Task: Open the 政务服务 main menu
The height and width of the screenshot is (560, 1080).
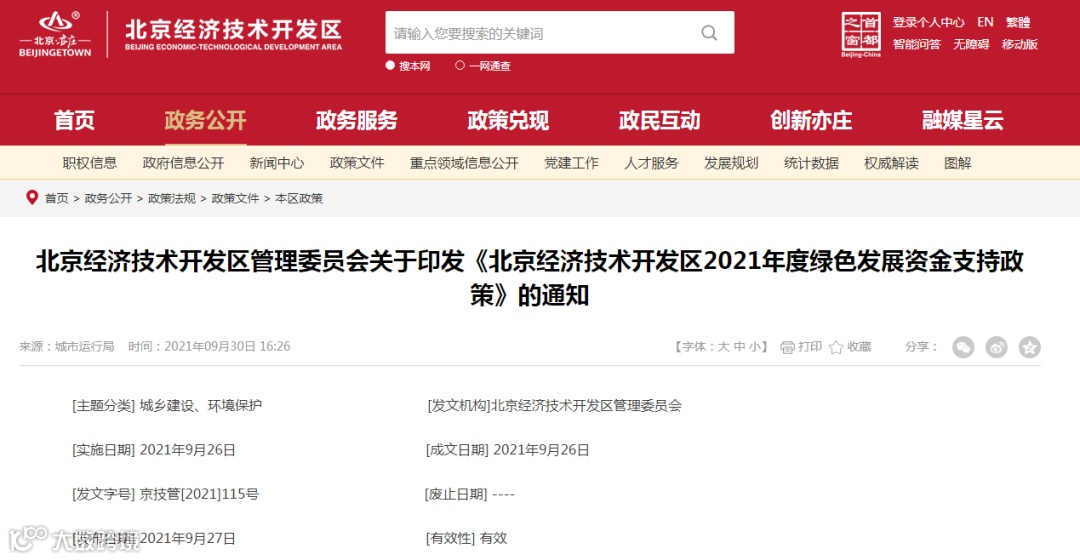Action: click(357, 121)
